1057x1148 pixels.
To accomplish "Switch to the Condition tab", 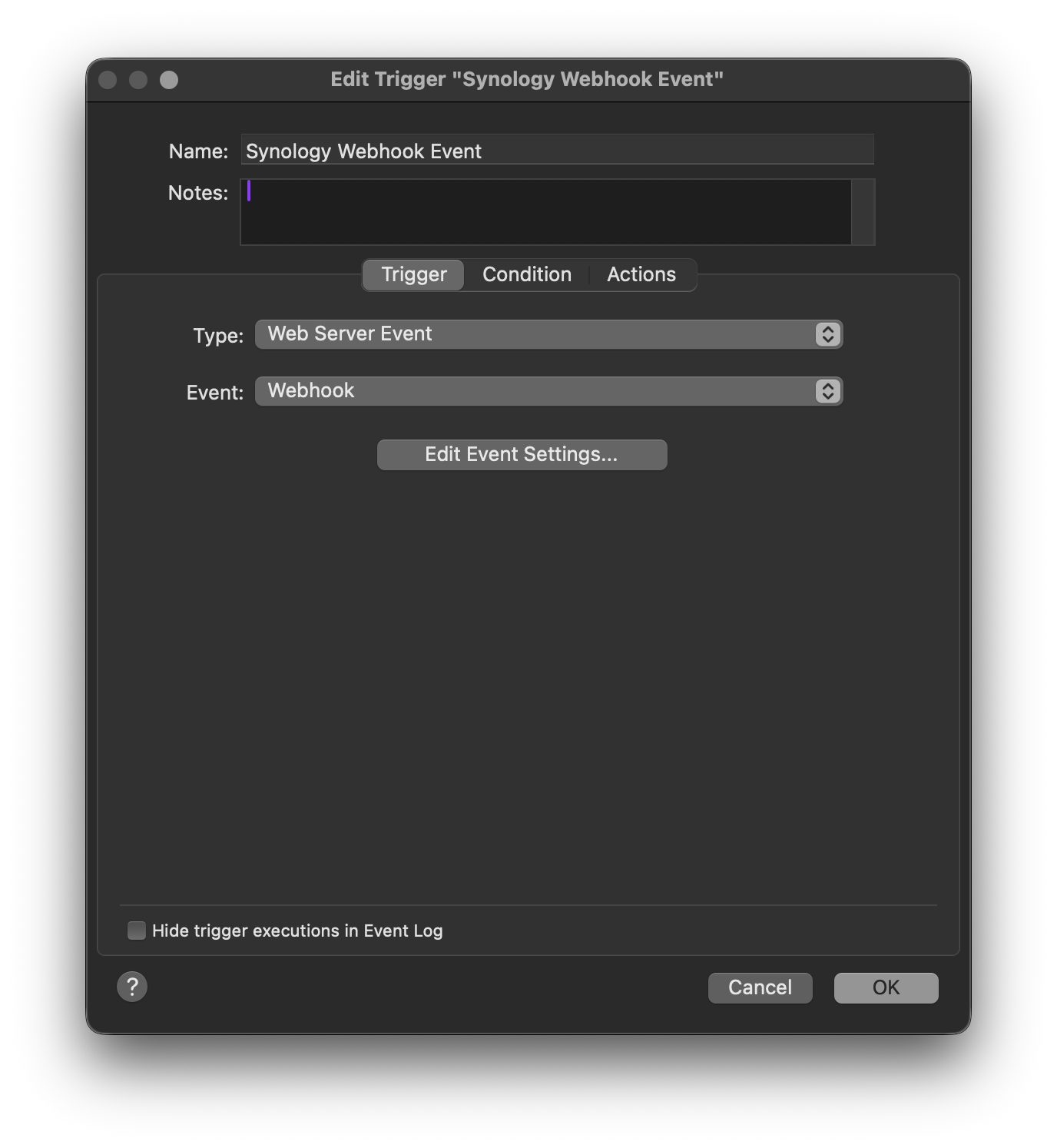I will click(x=527, y=274).
